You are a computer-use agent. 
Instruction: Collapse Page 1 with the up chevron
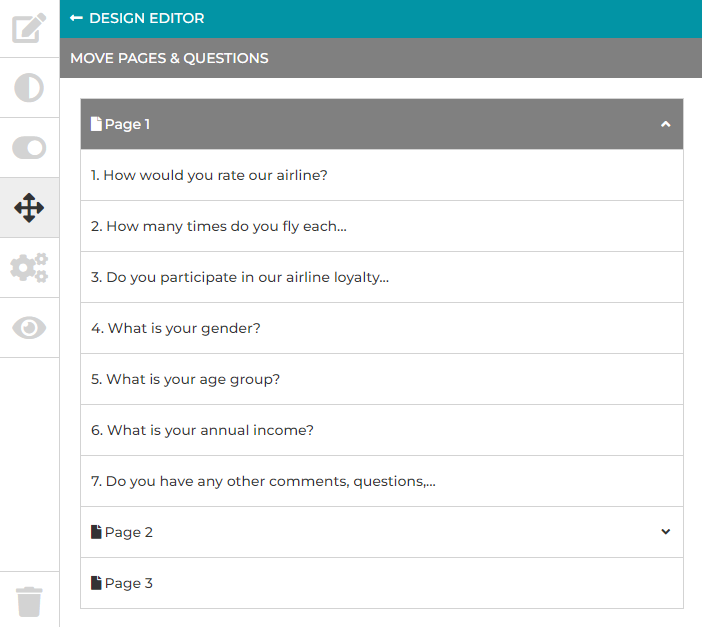click(666, 124)
